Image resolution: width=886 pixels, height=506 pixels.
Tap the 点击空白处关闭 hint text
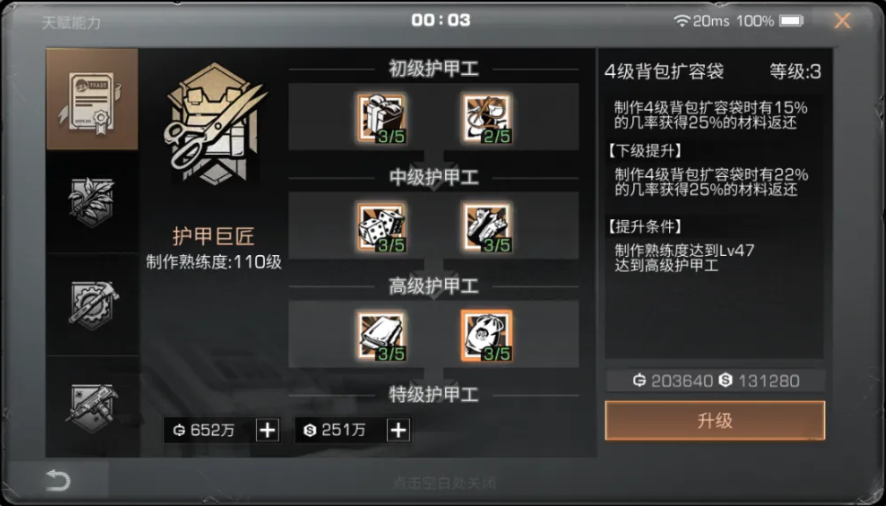pyautogui.click(x=444, y=483)
